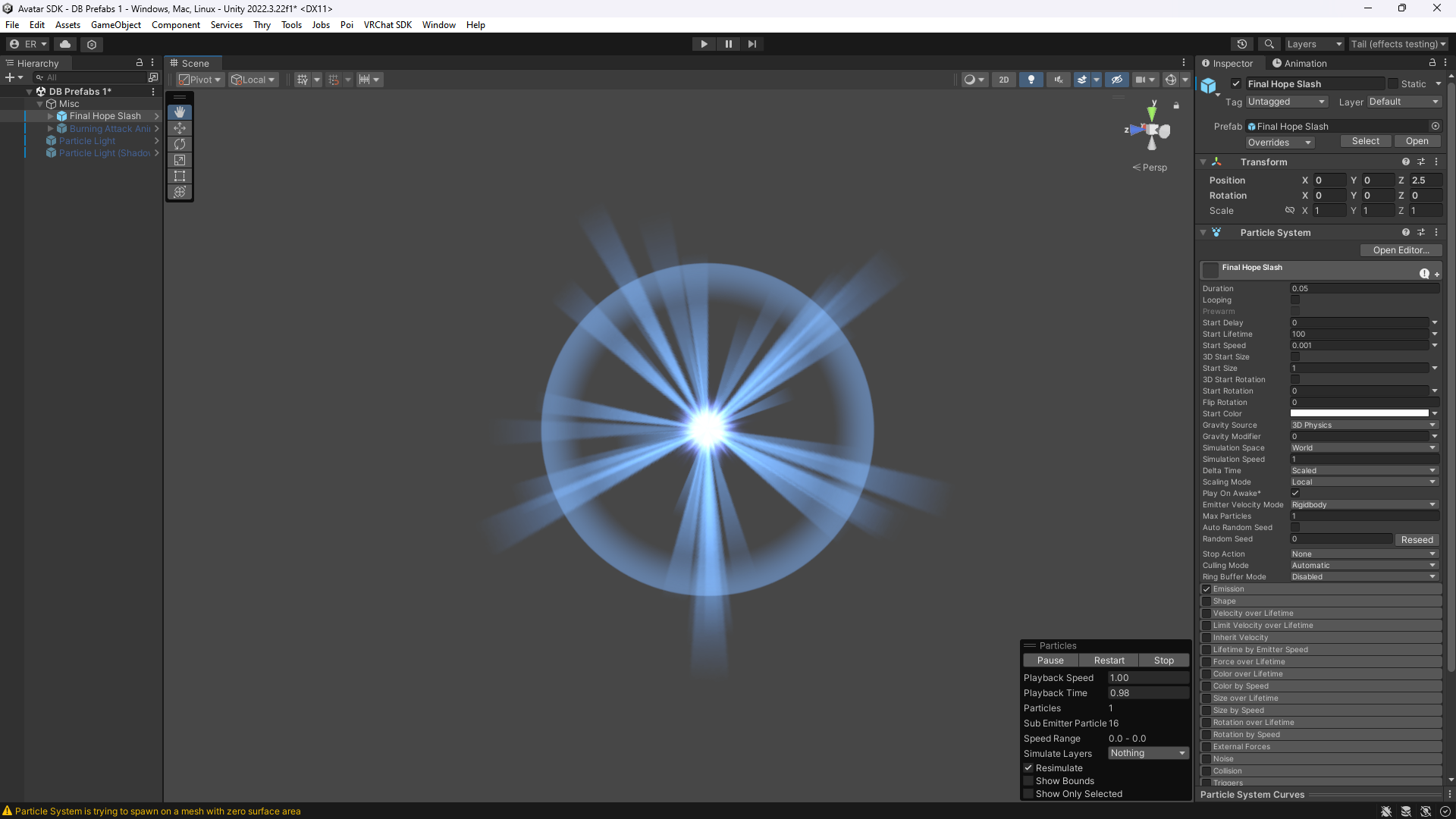The height and width of the screenshot is (819, 1456).
Task: Select the Scale tool in scene toolbar
Action: [x=180, y=160]
